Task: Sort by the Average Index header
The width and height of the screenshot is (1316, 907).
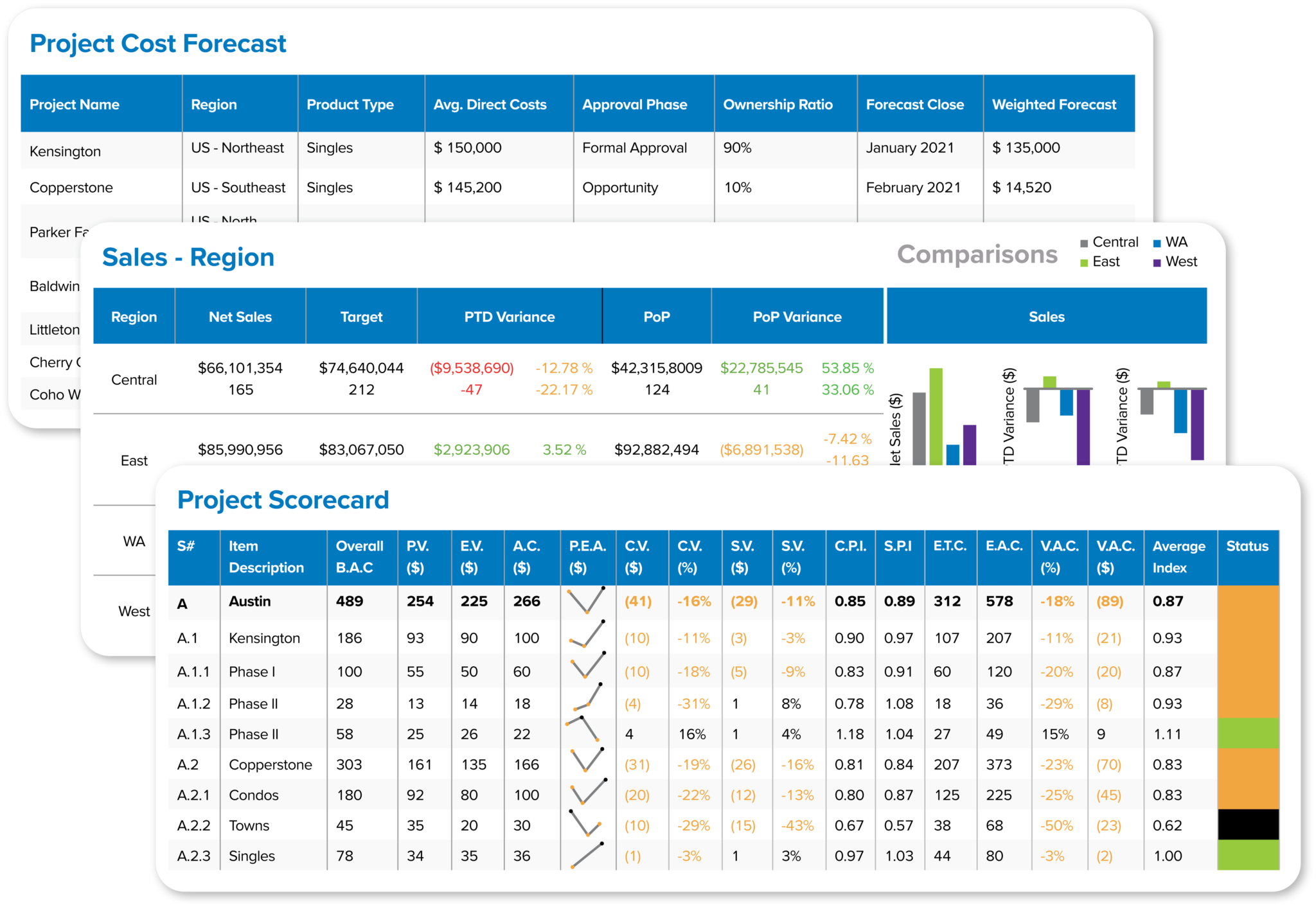Action: point(1178,556)
